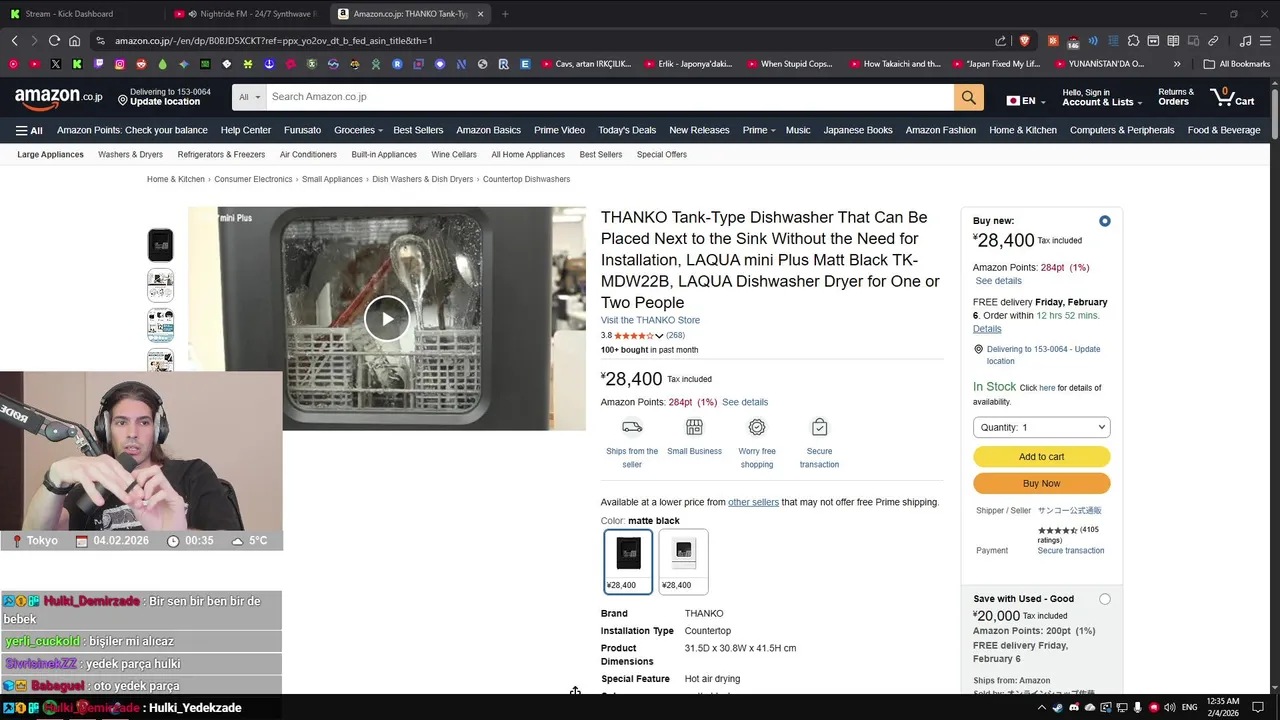Open Refrigerators & Freezers subcategory

point(221,155)
